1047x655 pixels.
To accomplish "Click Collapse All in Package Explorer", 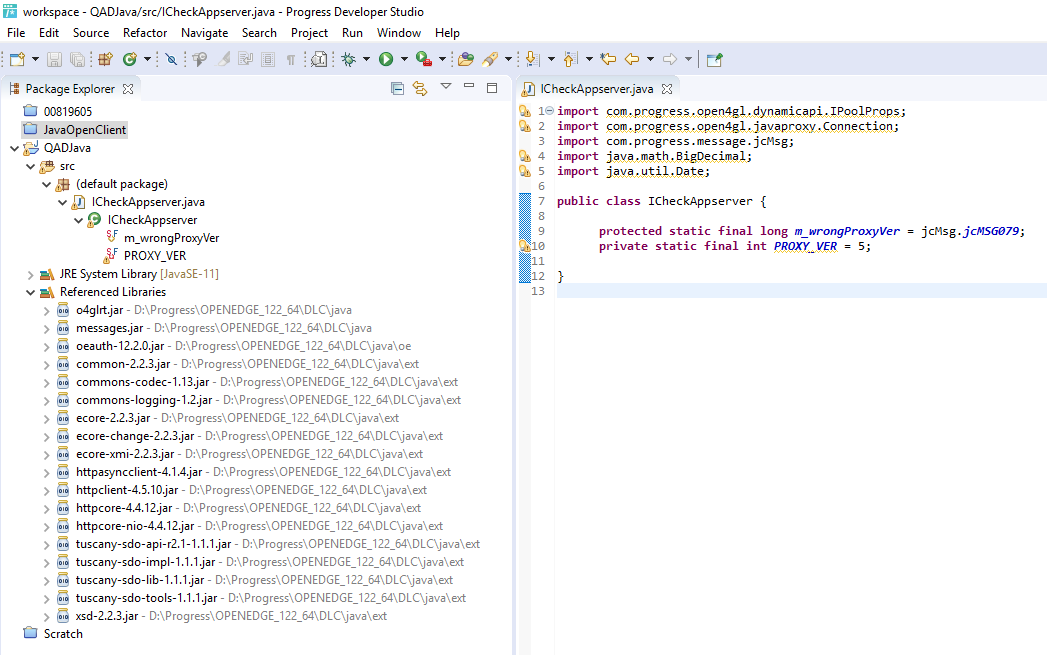I will pos(397,88).
